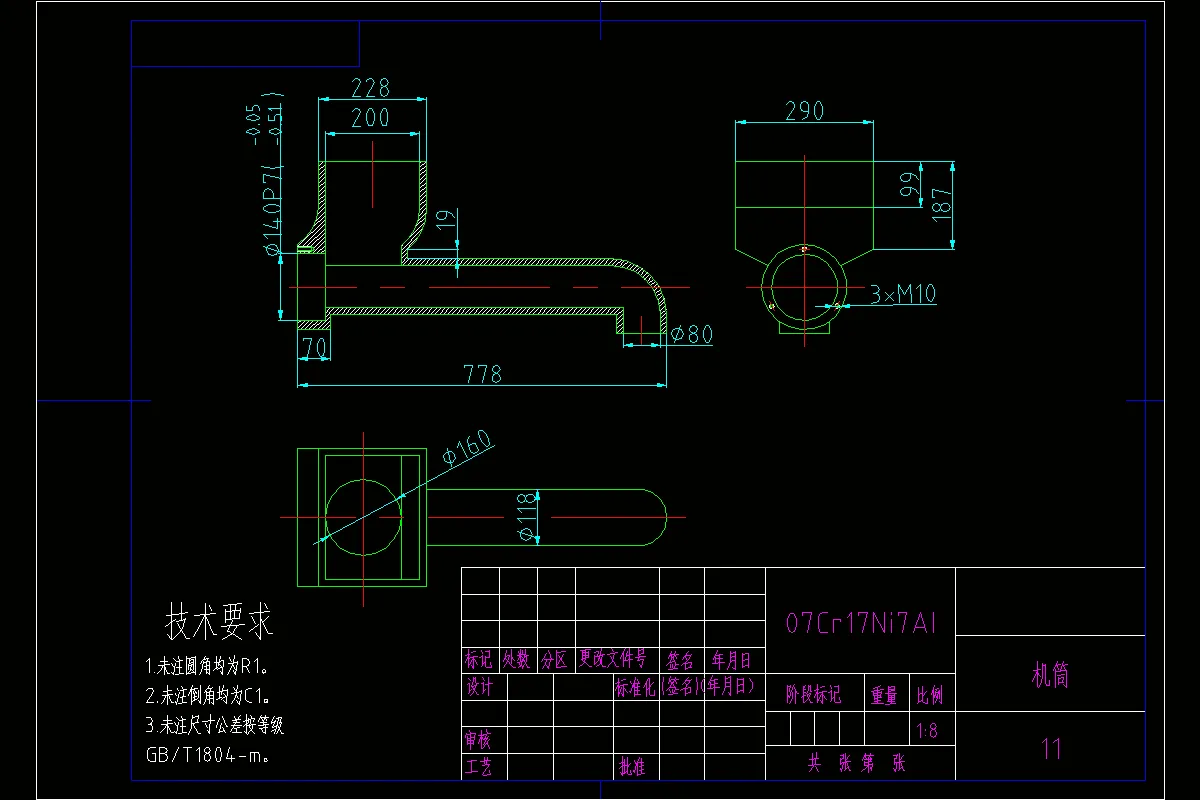The height and width of the screenshot is (800, 1200).
Task: Select the 处数 title block cell
Action: (x=517, y=660)
